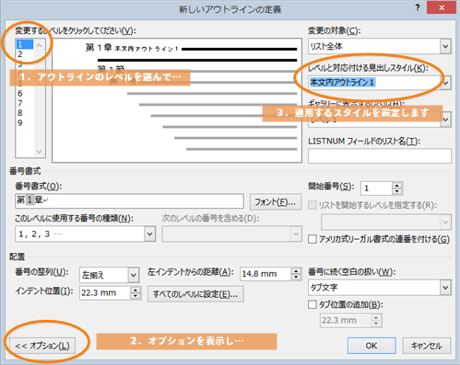Decrease the インデント位置 spinner value
Viewport: 460px width, 365px height.
(135, 296)
